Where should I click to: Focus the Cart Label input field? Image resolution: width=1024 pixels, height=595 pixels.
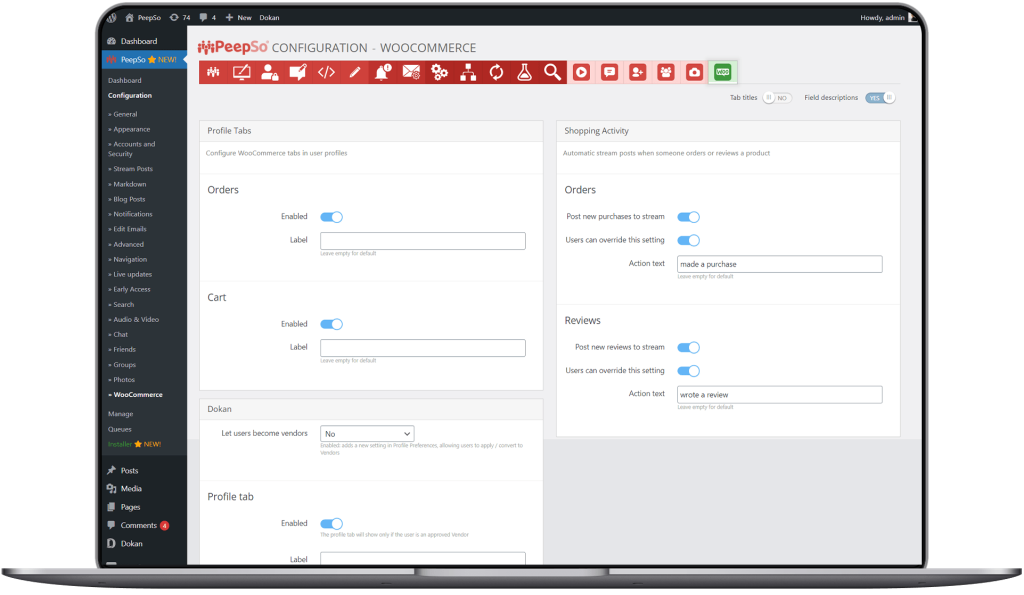coord(423,348)
